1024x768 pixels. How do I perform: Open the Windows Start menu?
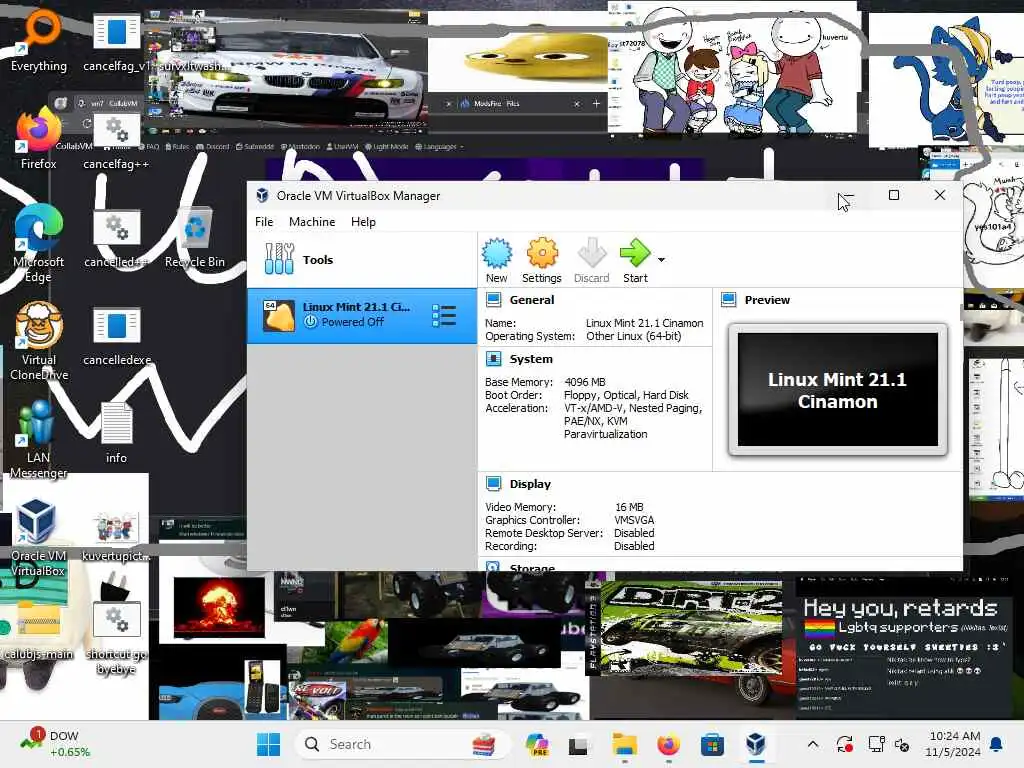tap(268, 744)
